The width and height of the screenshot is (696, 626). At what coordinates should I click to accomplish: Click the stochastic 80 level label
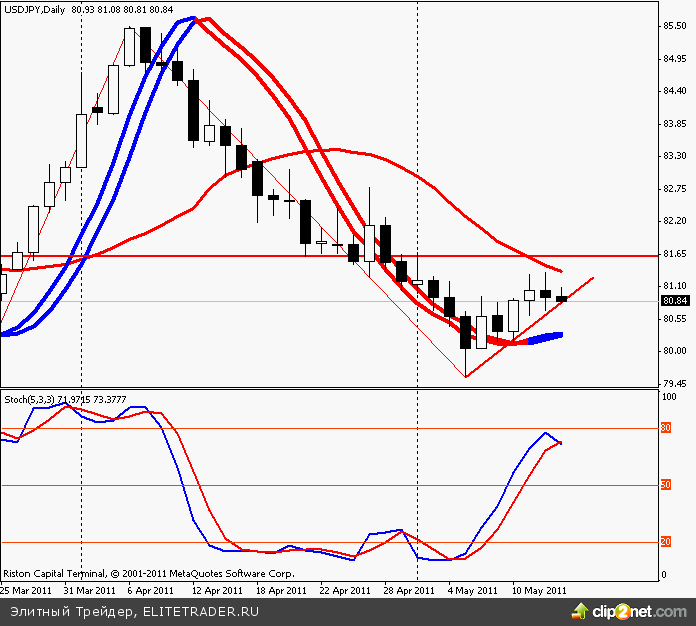pyautogui.click(x=667, y=429)
